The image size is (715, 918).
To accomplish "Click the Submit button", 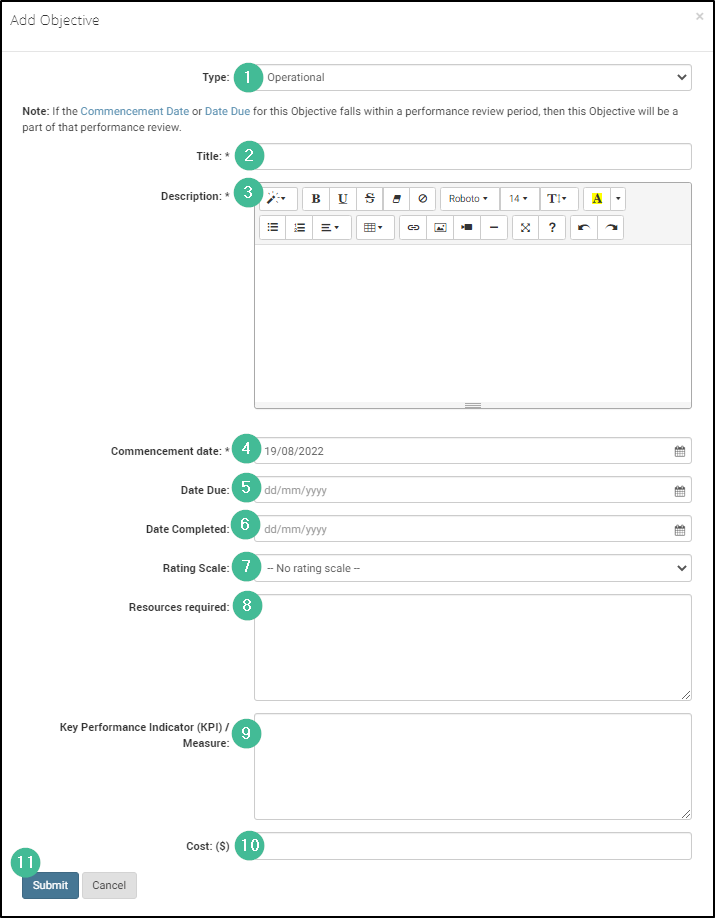I will coord(50,885).
